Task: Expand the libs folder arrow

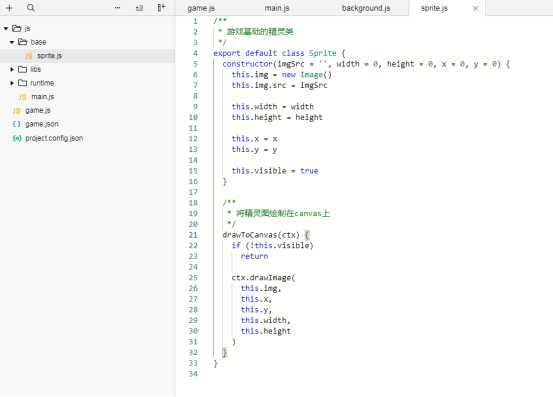Action: 12,69
